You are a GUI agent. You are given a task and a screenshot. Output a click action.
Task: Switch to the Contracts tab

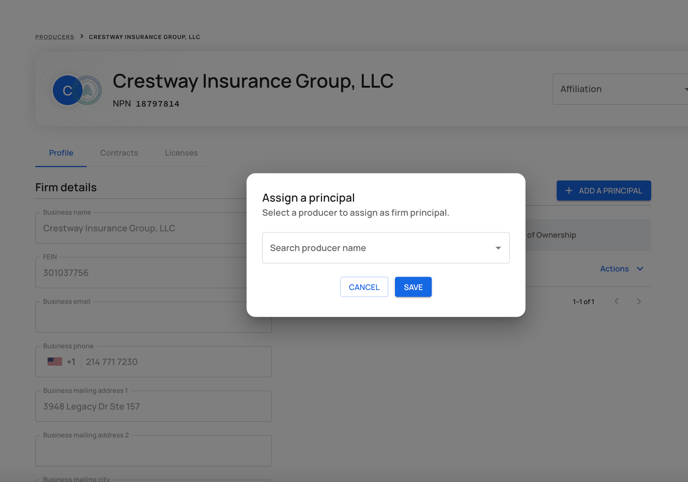point(119,153)
